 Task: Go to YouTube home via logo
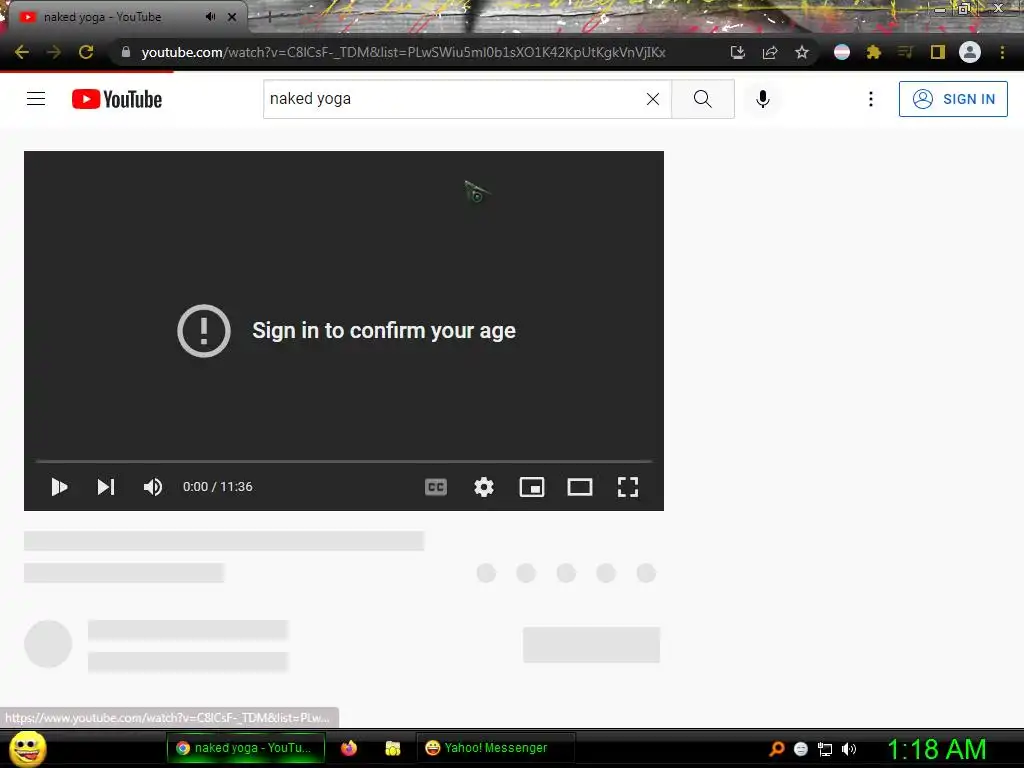pos(117,99)
